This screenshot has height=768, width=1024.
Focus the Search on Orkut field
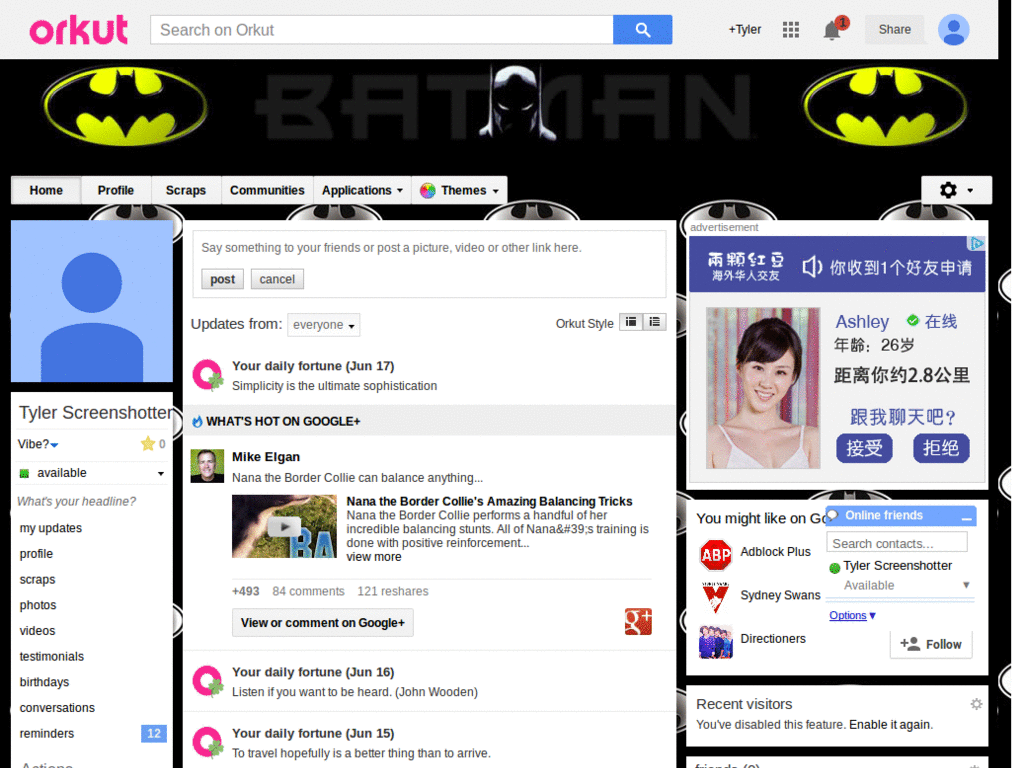point(381,30)
